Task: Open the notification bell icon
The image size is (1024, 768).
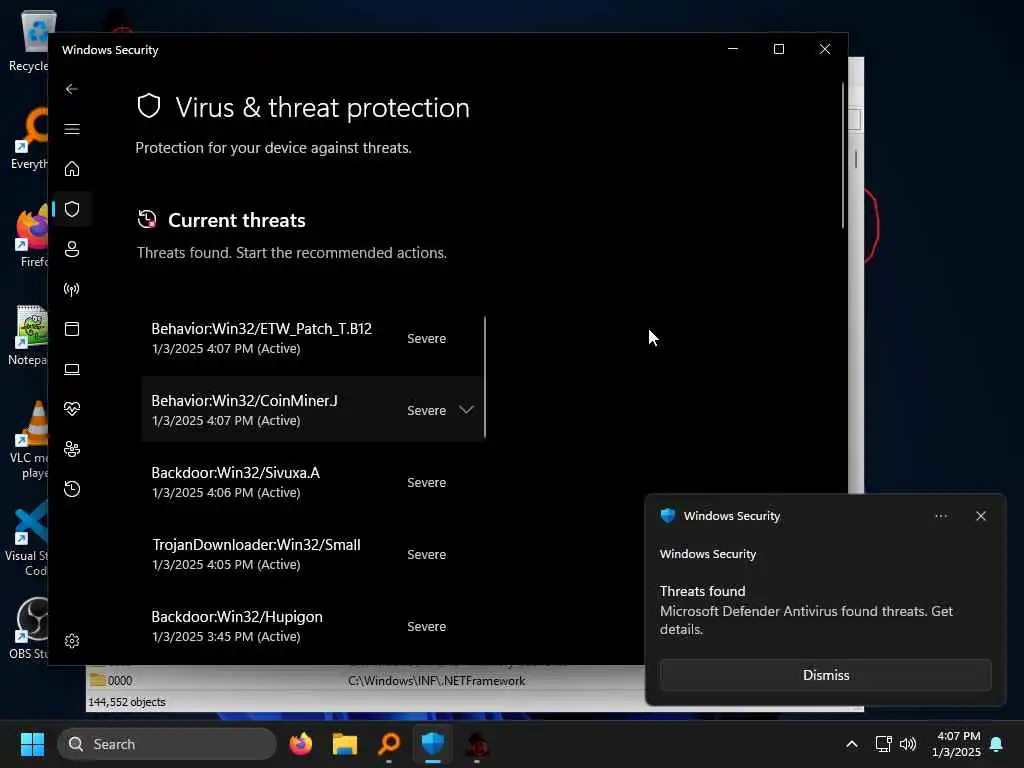Action: (997, 744)
